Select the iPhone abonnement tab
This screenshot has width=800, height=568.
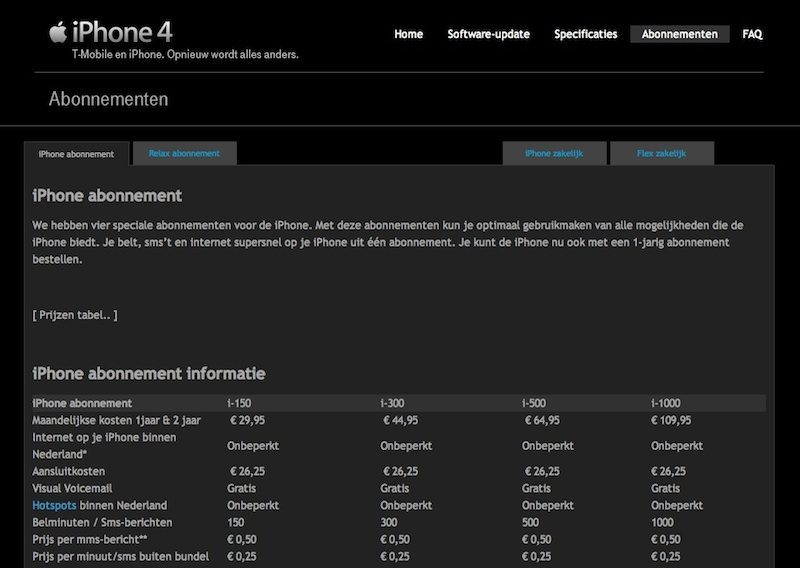pos(77,154)
